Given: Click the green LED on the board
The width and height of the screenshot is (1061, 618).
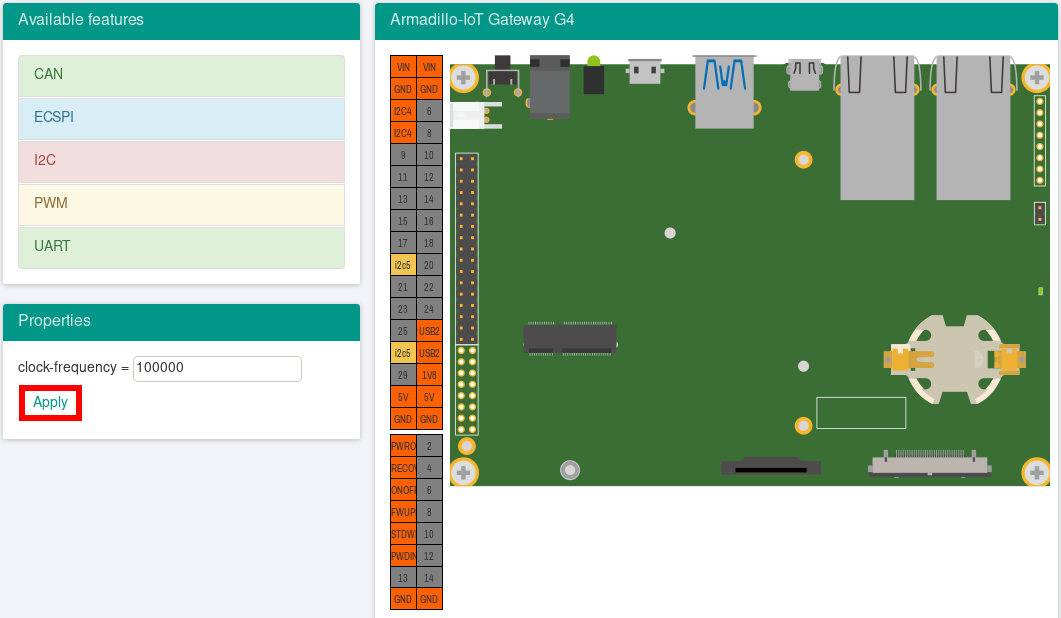Looking at the screenshot, I should point(593,64).
